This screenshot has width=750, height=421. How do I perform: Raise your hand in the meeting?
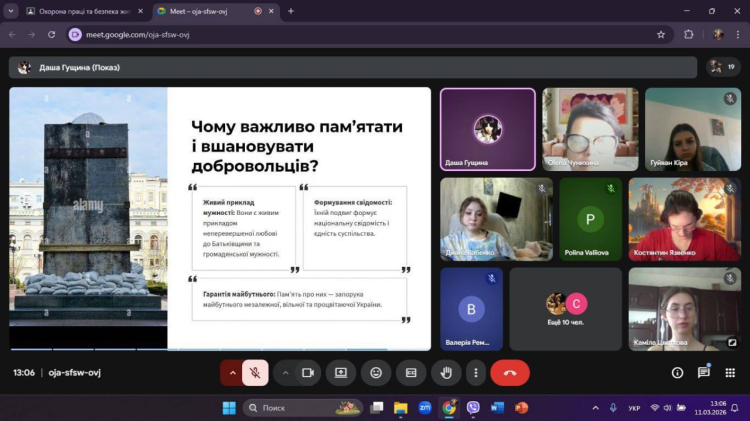(446, 373)
